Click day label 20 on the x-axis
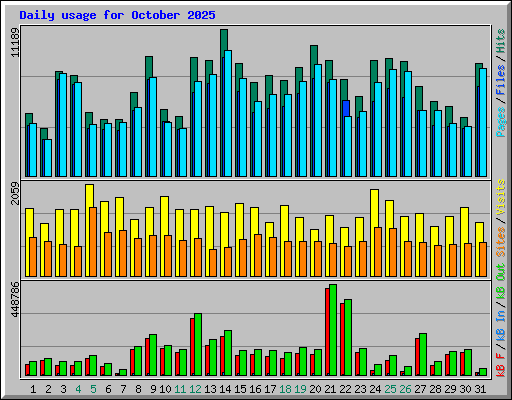 point(315,389)
